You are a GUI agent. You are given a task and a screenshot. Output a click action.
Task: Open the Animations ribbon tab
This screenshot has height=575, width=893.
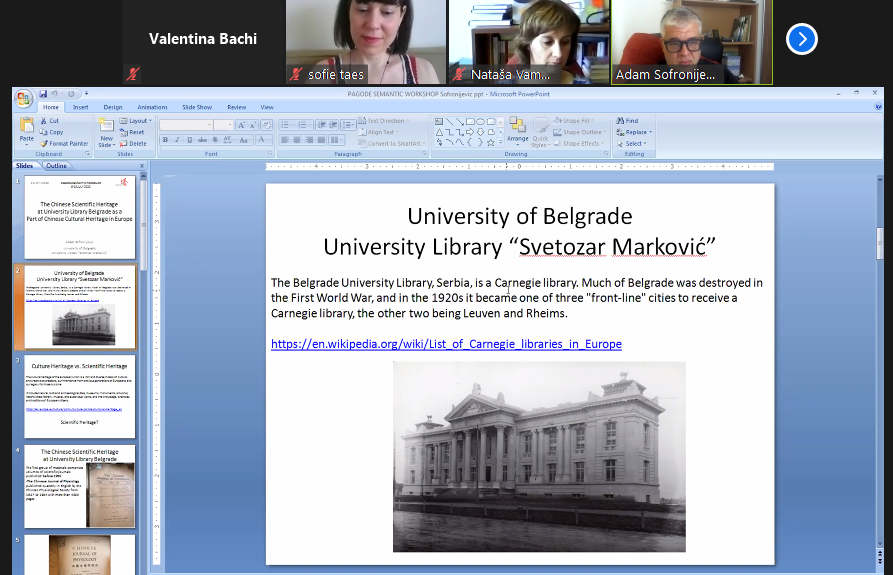(x=152, y=107)
